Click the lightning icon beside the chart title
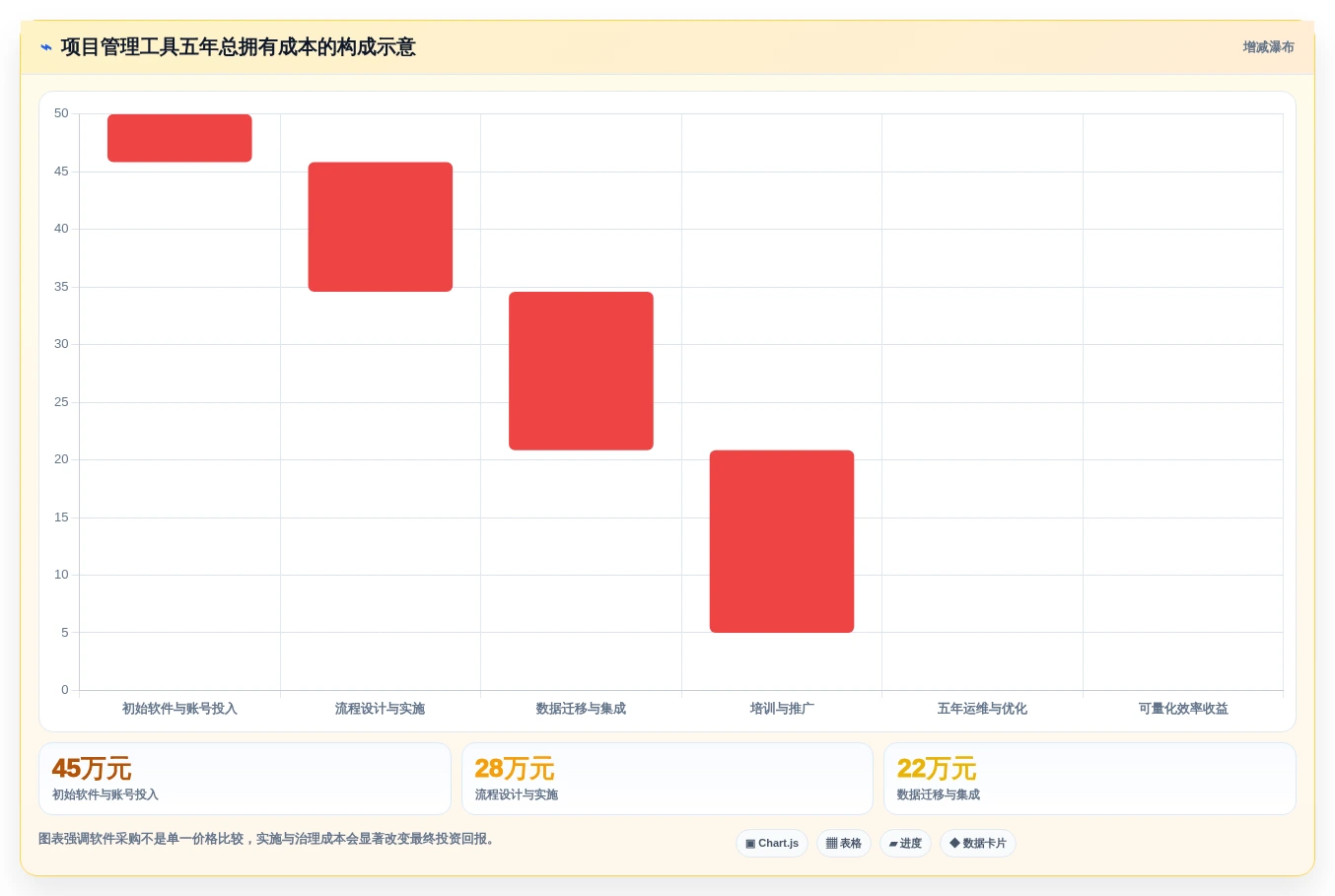Image resolution: width=1335 pixels, height=896 pixels. coord(46,47)
